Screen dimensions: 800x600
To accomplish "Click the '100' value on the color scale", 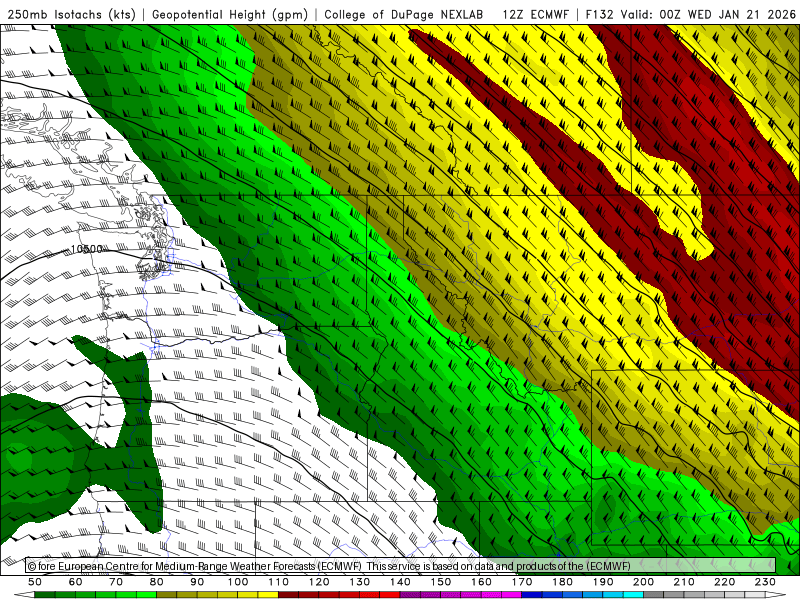I will (x=238, y=582).
